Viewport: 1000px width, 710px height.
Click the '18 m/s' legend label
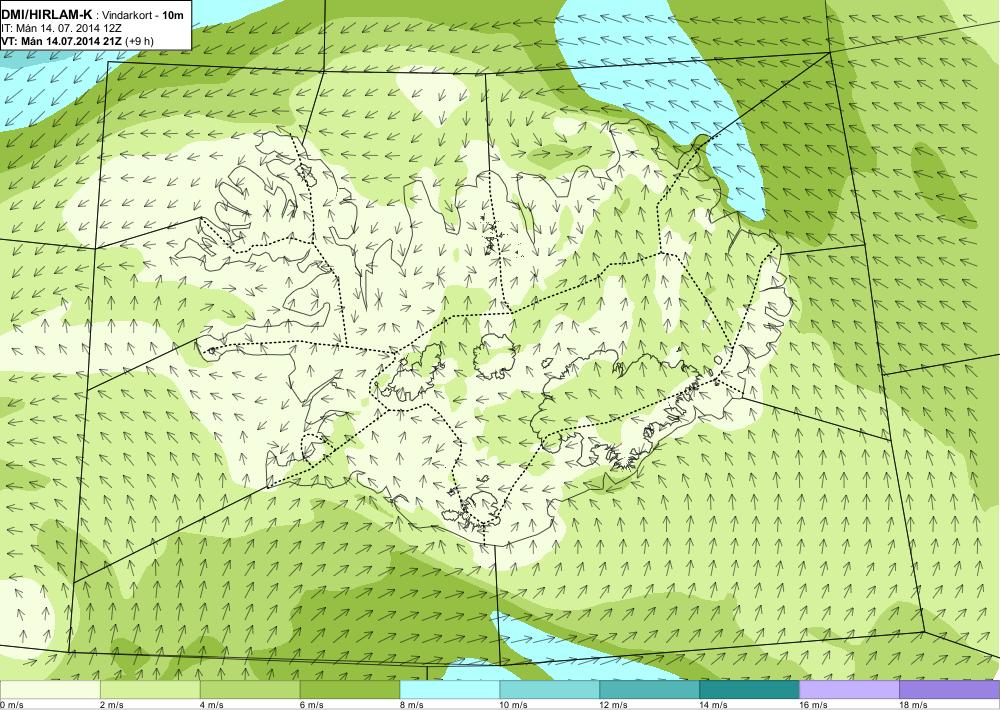(x=914, y=705)
